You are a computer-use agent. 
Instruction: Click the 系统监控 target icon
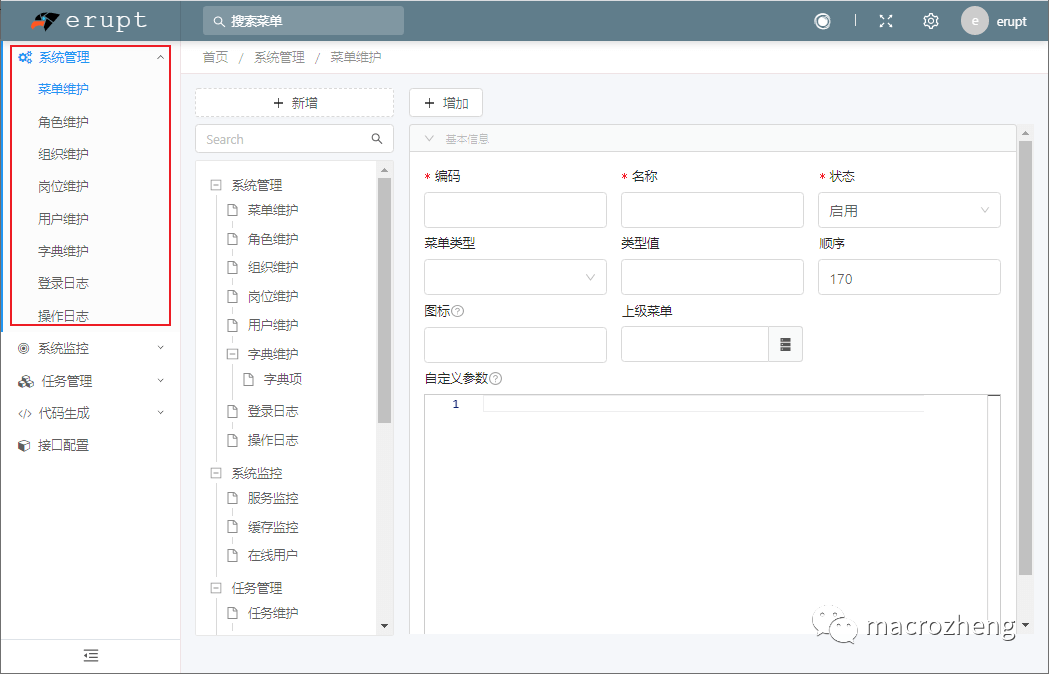(x=23, y=348)
